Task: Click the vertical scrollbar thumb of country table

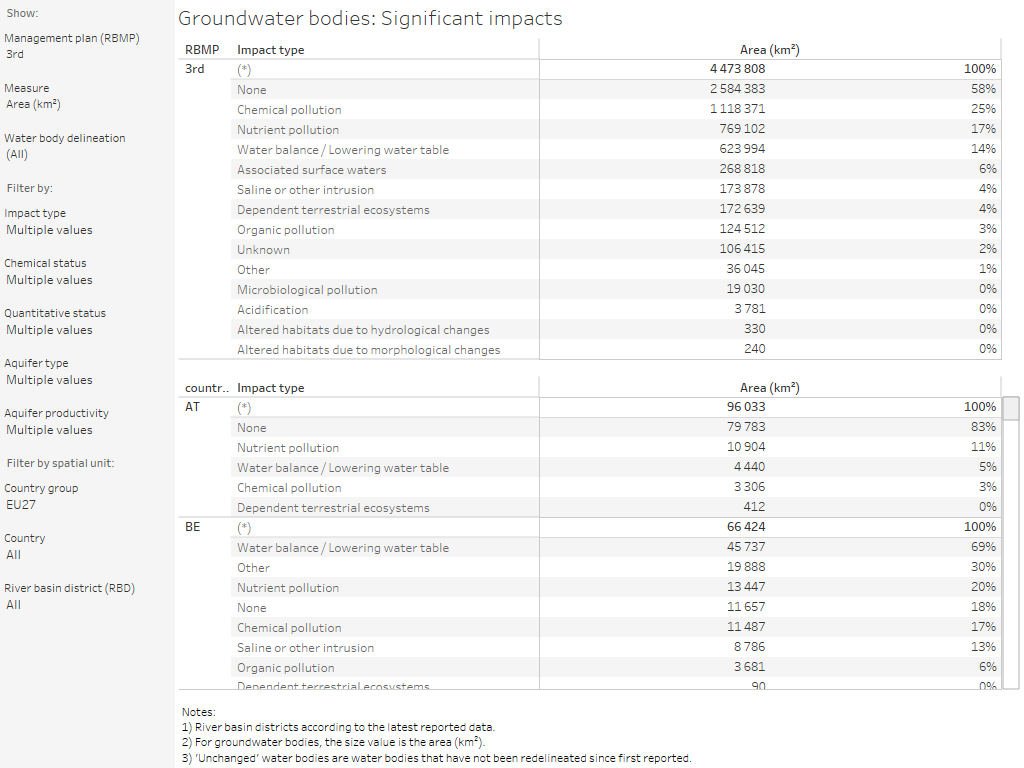Action: coord(1011,408)
